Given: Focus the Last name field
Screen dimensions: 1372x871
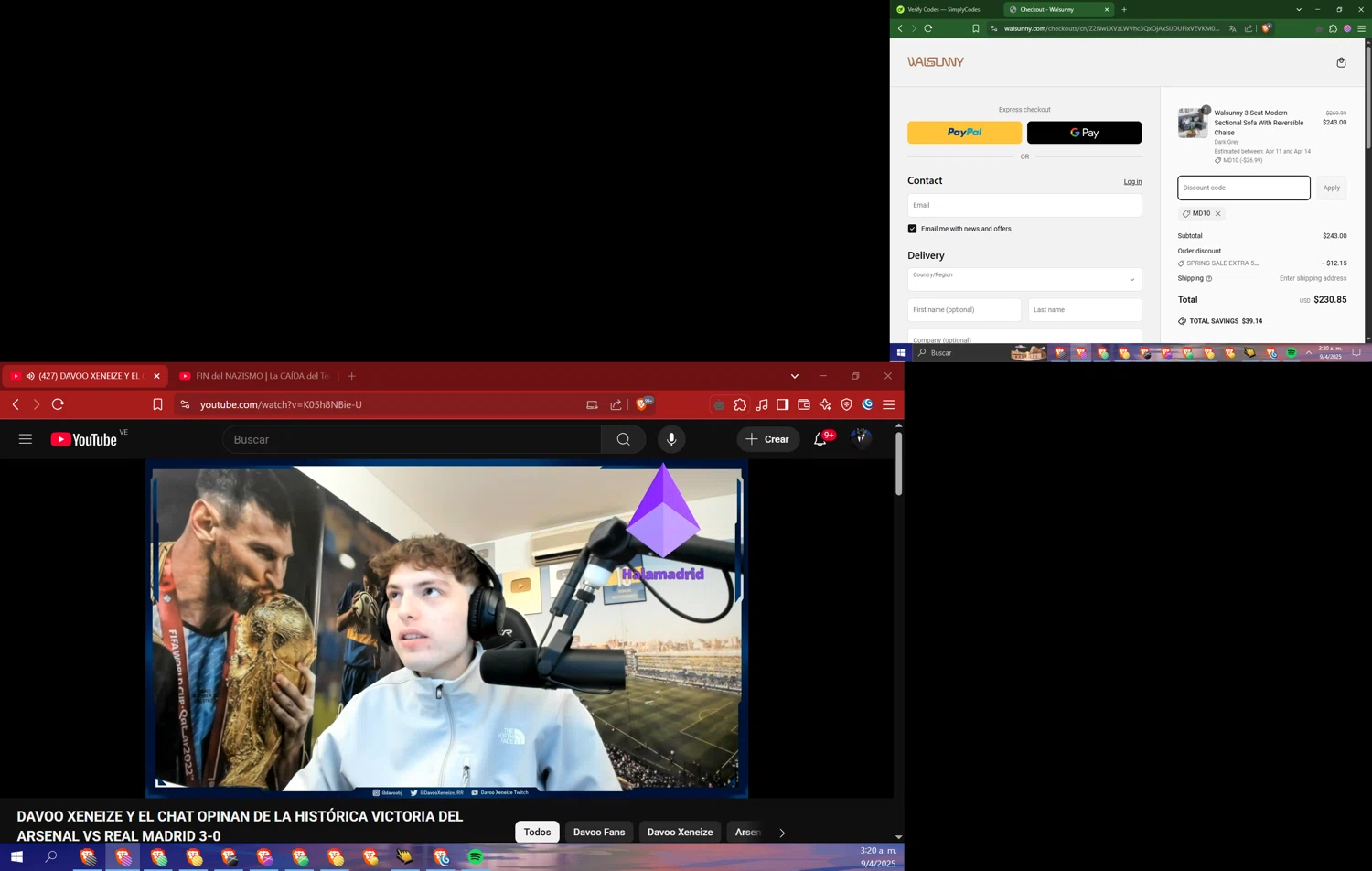Looking at the screenshot, I should [1085, 310].
